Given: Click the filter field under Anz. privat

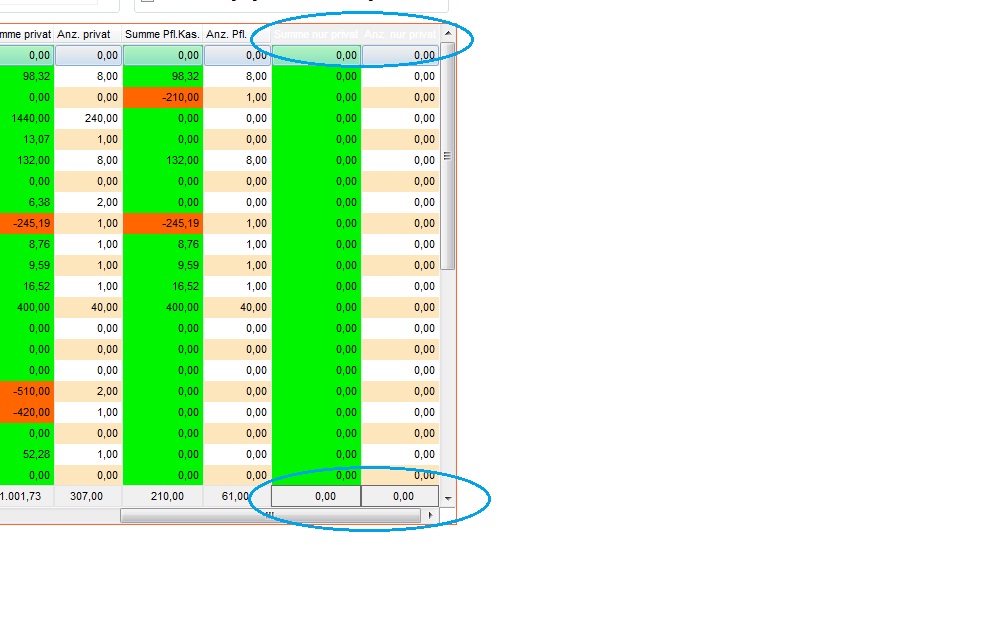Looking at the screenshot, I should point(88,55).
